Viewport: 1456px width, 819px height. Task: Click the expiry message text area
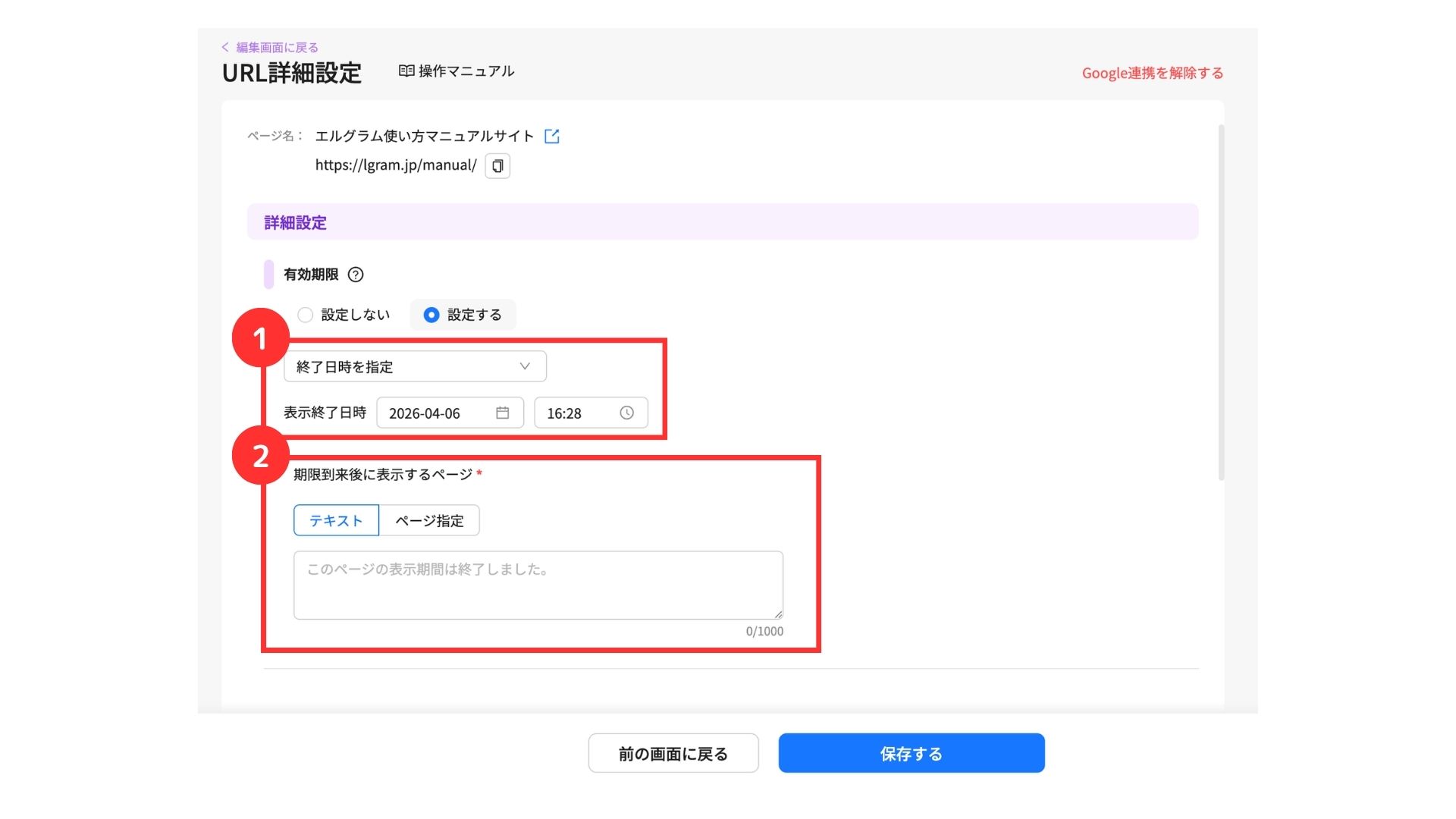click(538, 585)
